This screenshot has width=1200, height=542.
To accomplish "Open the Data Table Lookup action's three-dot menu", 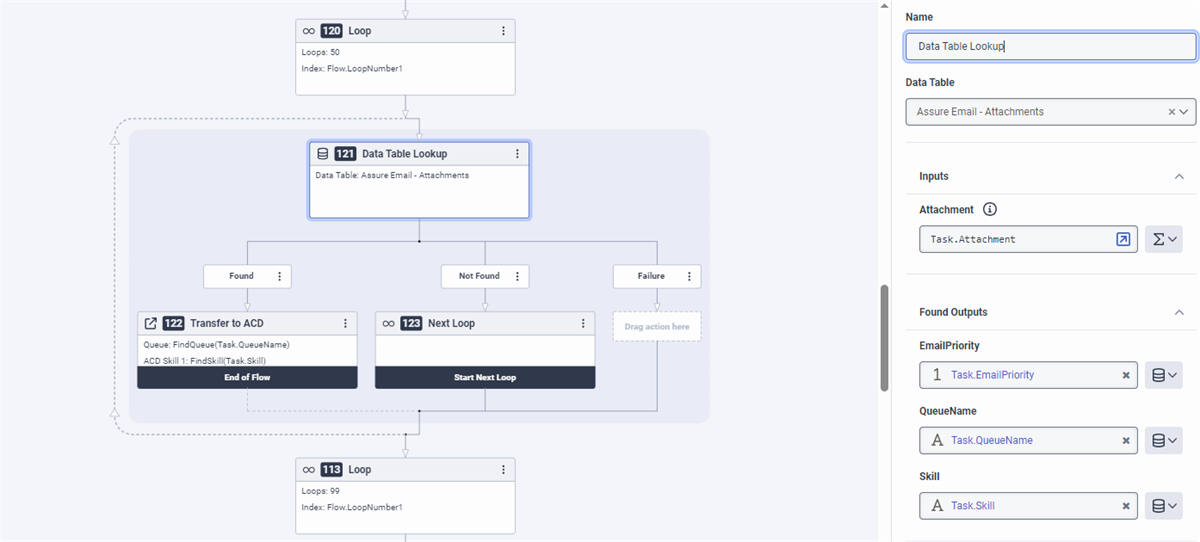I will tap(517, 154).
